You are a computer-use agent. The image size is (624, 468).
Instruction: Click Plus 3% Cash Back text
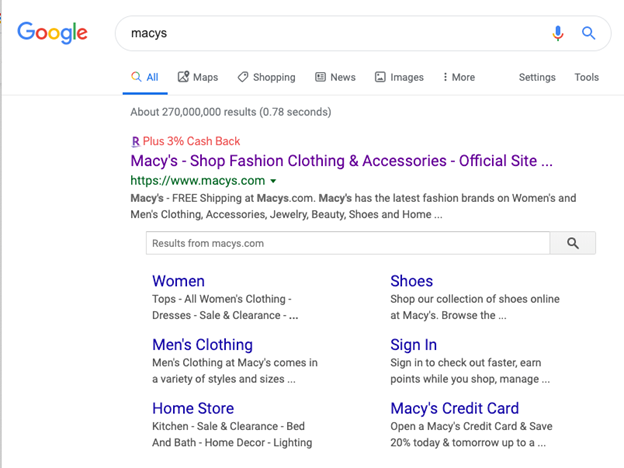(191, 141)
